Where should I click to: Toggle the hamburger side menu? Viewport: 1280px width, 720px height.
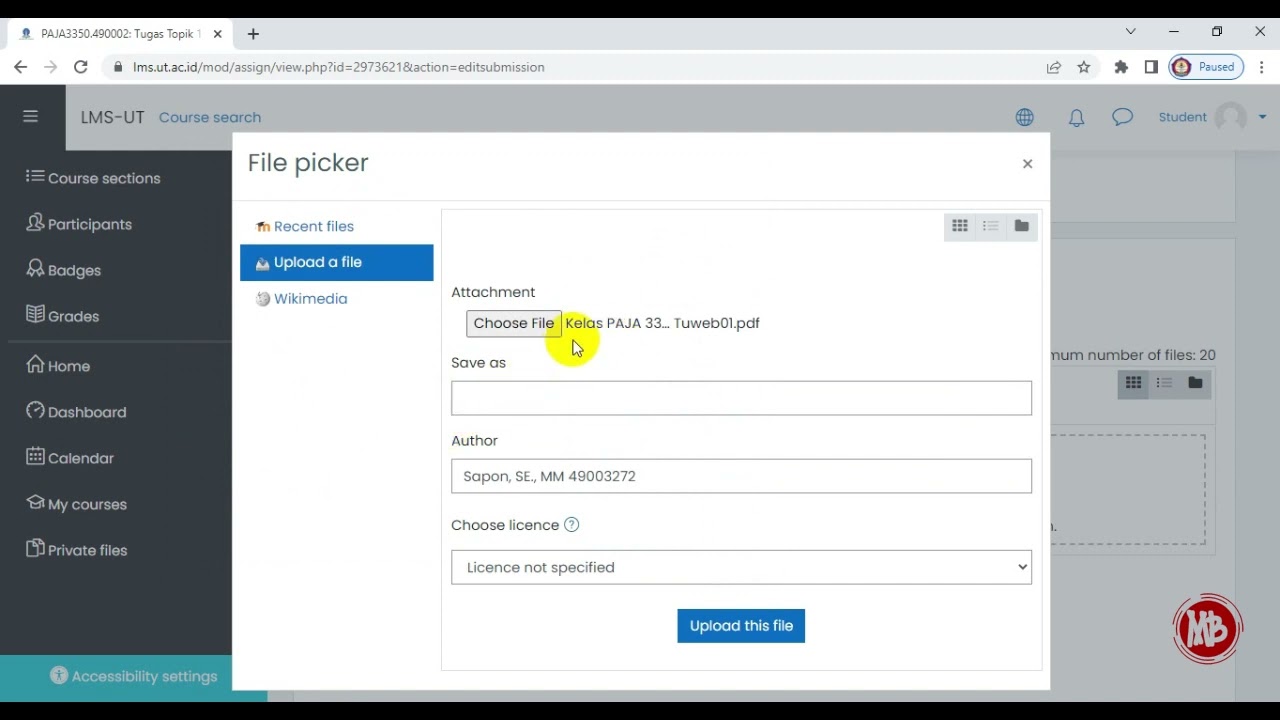pyautogui.click(x=30, y=117)
